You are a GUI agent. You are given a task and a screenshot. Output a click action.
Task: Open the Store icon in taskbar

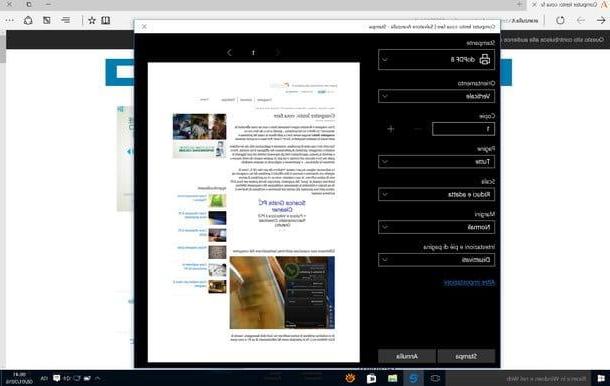point(372,378)
